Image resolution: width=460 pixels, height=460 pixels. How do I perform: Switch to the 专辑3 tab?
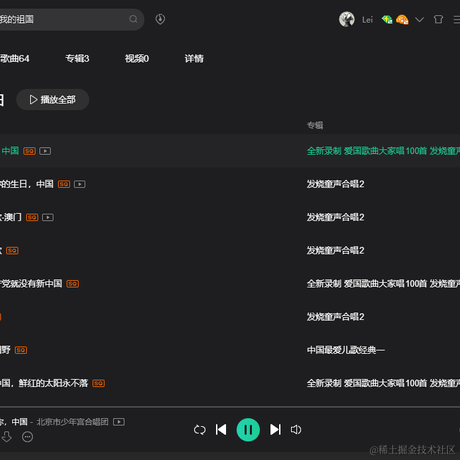click(77, 59)
